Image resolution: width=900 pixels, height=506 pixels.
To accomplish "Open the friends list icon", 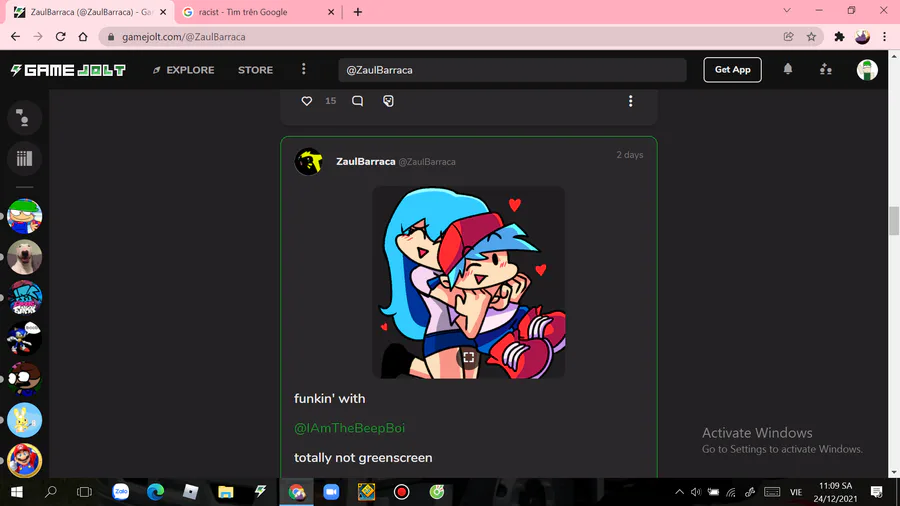I will click(825, 69).
